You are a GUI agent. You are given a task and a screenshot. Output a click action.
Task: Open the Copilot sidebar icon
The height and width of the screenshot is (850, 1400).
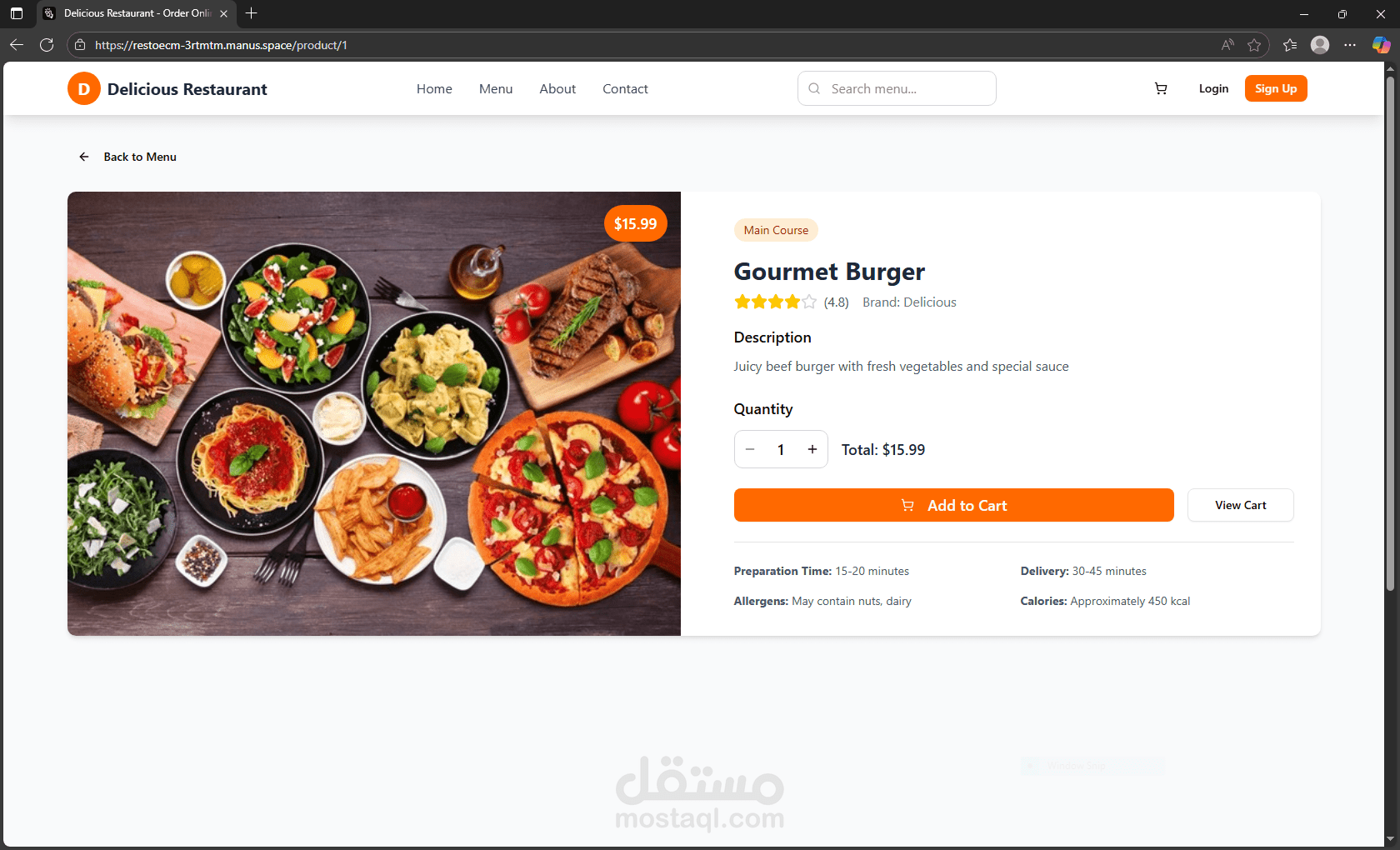[1381, 45]
